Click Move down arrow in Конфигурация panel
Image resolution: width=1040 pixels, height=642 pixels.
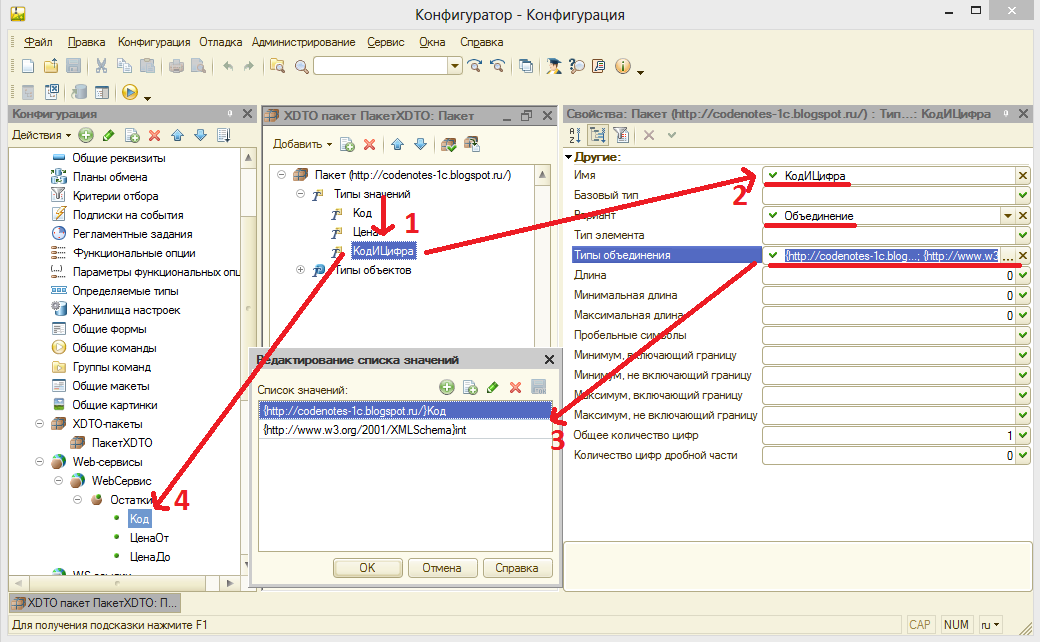[x=200, y=135]
